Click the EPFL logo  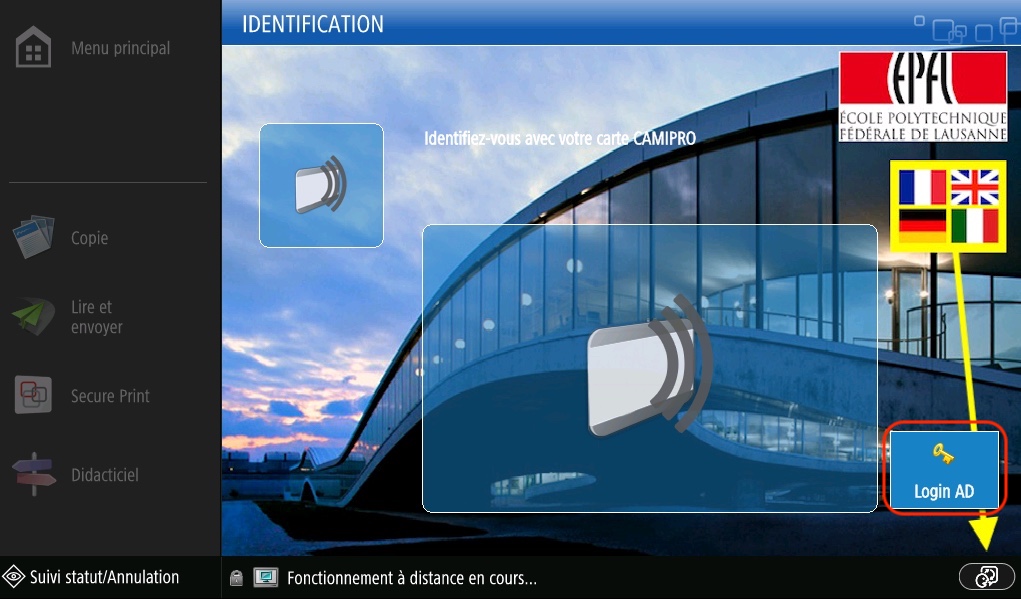click(x=923, y=97)
